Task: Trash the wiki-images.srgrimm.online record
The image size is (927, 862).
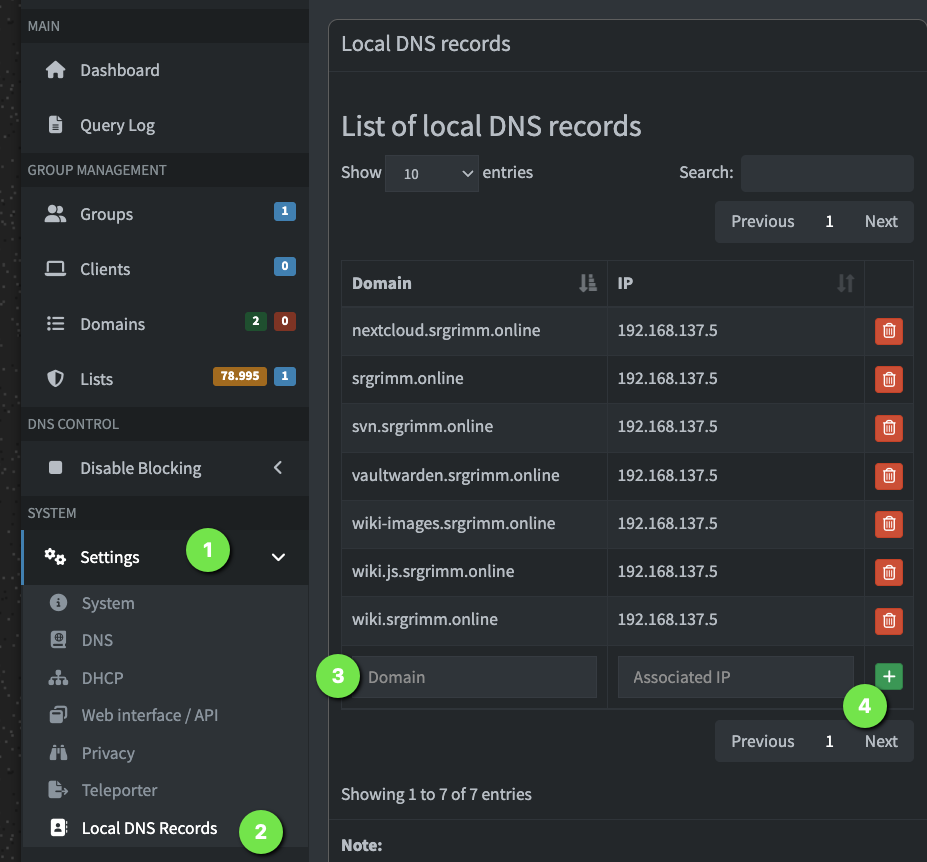Action: (x=888, y=523)
